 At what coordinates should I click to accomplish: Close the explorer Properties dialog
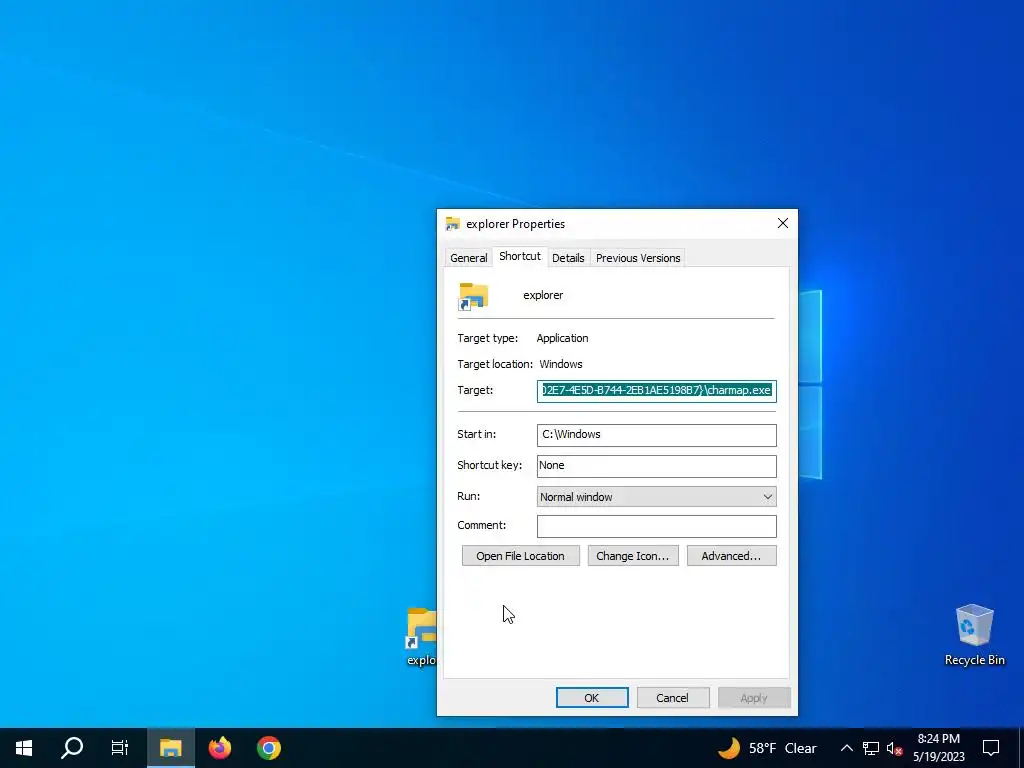click(x=782, y=223)
